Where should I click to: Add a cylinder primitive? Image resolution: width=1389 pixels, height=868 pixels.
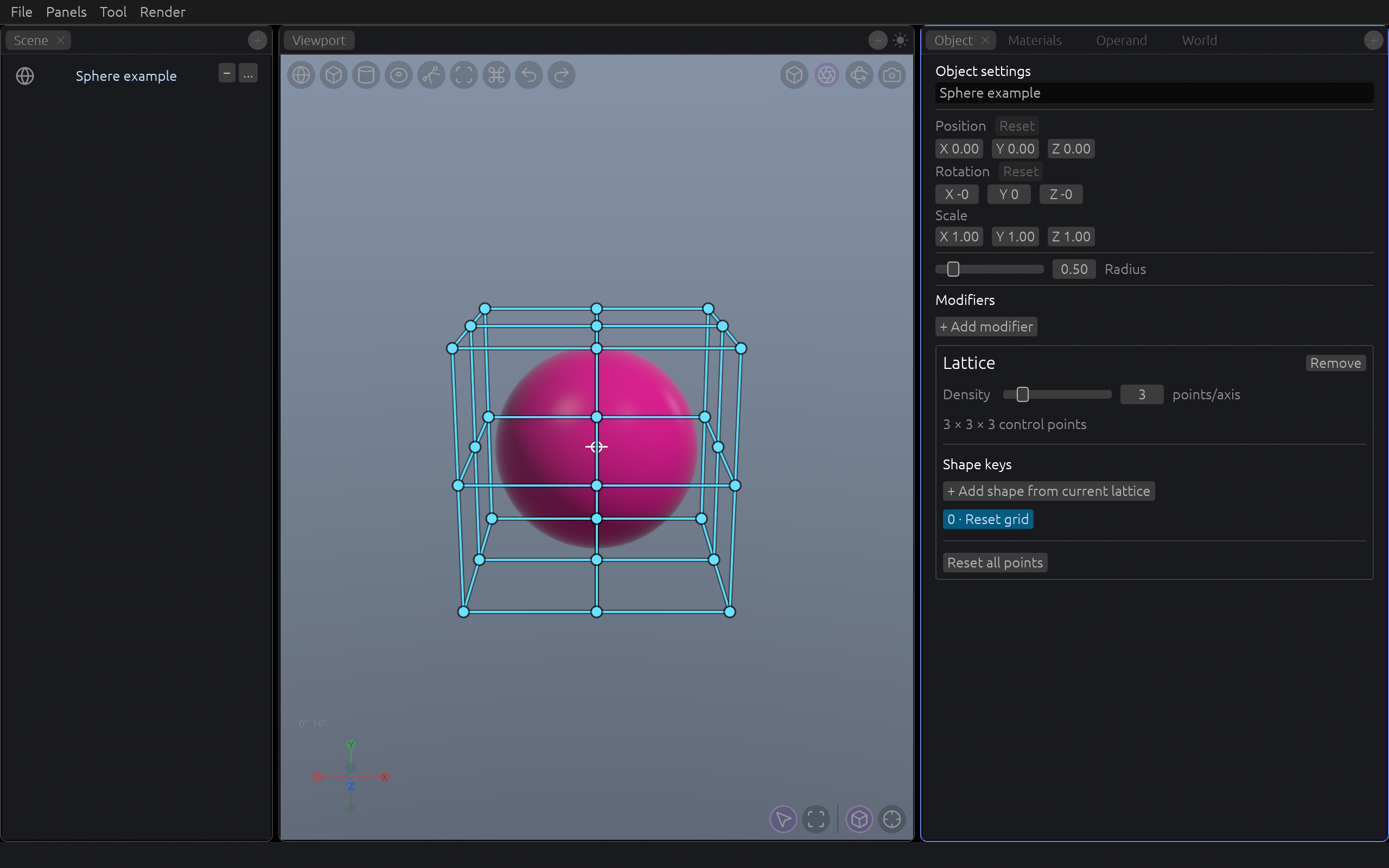(366, 75)
